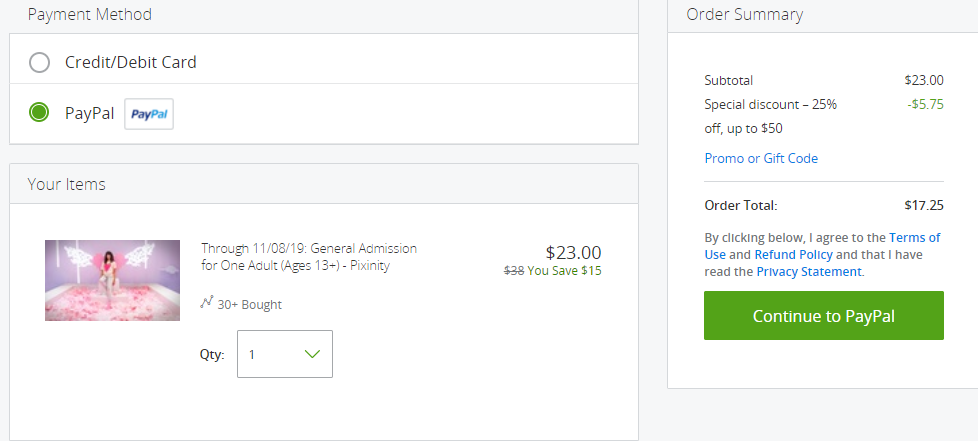Select the PayPal radio button
The height and width of the screenshot is (441, 978).
pyautogui.click(x=39, y=113)
